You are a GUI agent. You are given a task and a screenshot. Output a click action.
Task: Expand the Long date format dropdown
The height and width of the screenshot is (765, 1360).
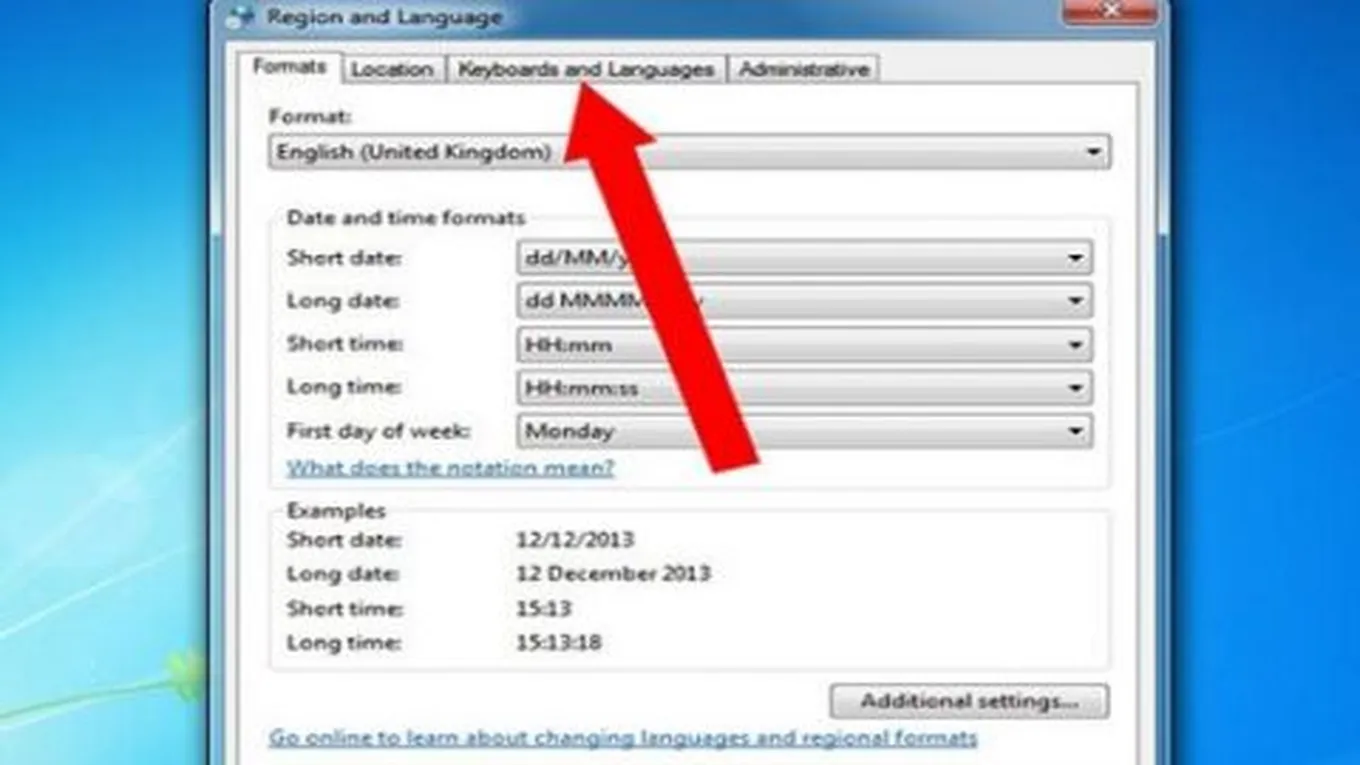(x=804, y=301)
